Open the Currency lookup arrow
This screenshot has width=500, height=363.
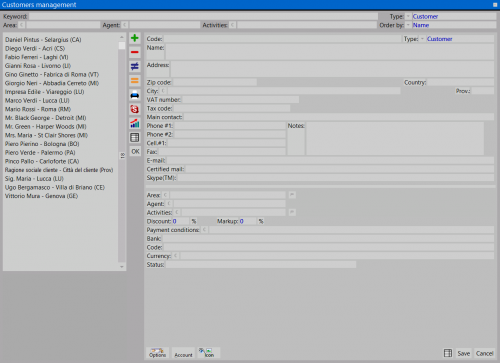pos(175,256)
